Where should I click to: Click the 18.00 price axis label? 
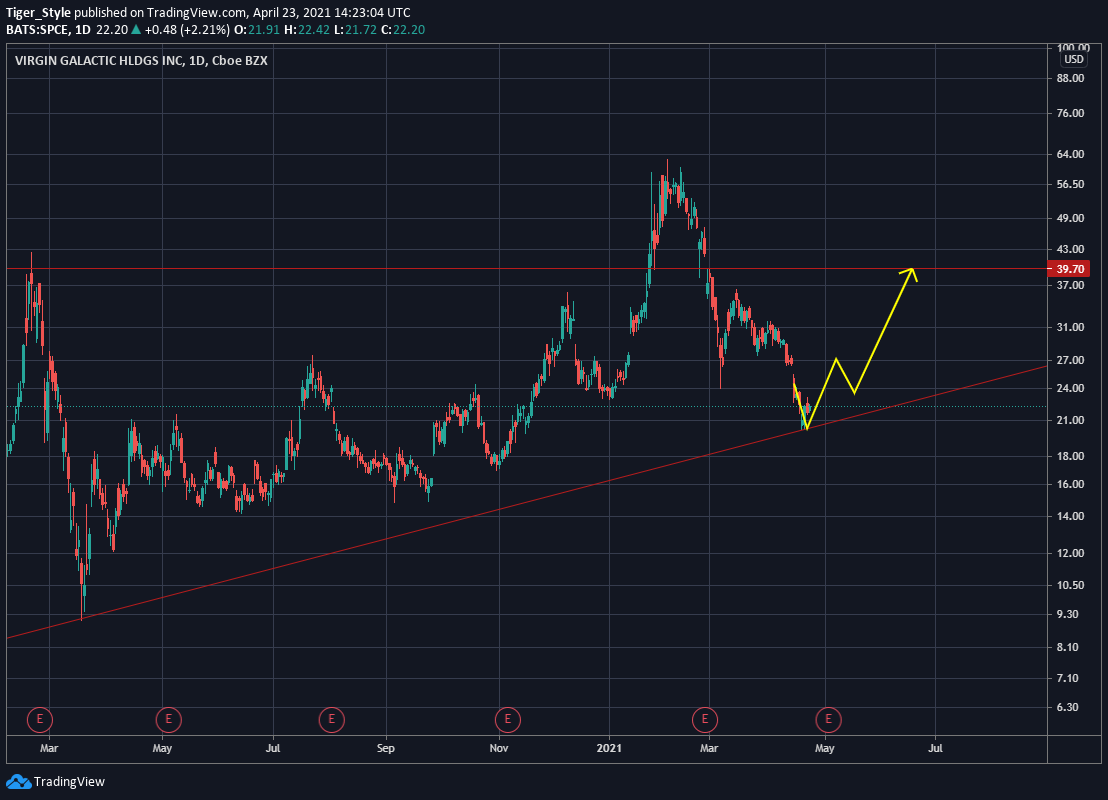tap(1071, 457)
